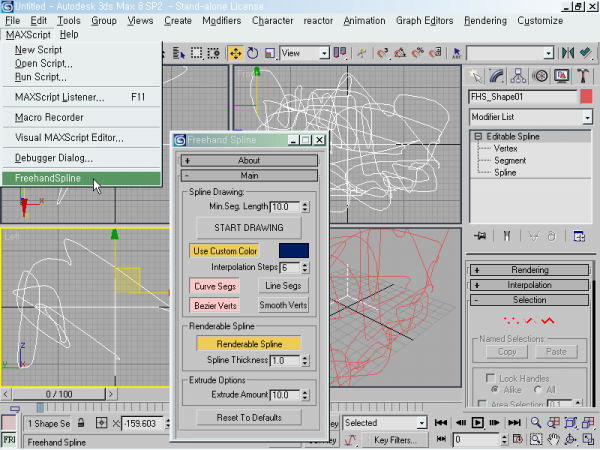Select Segment sub-object in stack

(x=510, y=161)
